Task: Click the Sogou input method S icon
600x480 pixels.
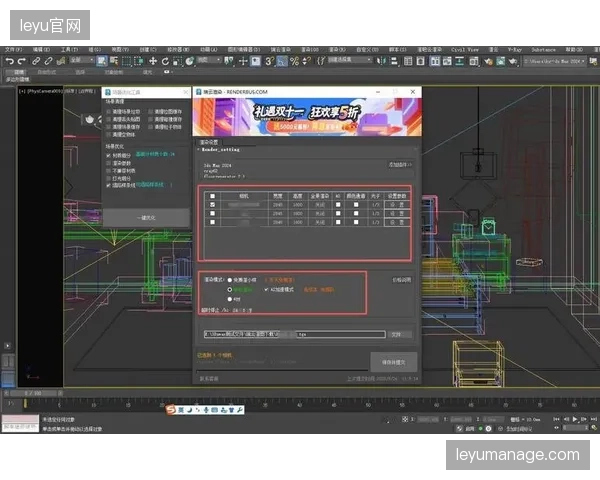Action: coord(171,410)
